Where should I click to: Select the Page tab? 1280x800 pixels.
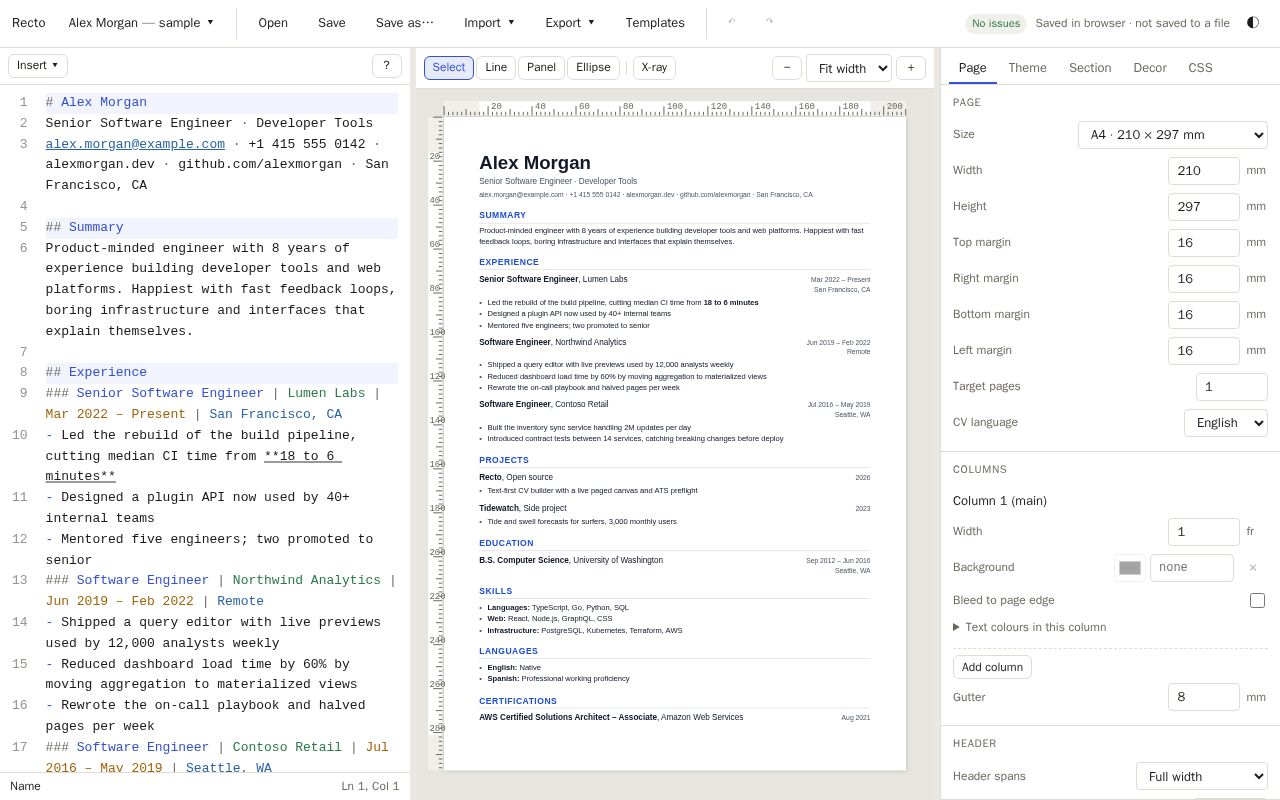pos(972,68)
